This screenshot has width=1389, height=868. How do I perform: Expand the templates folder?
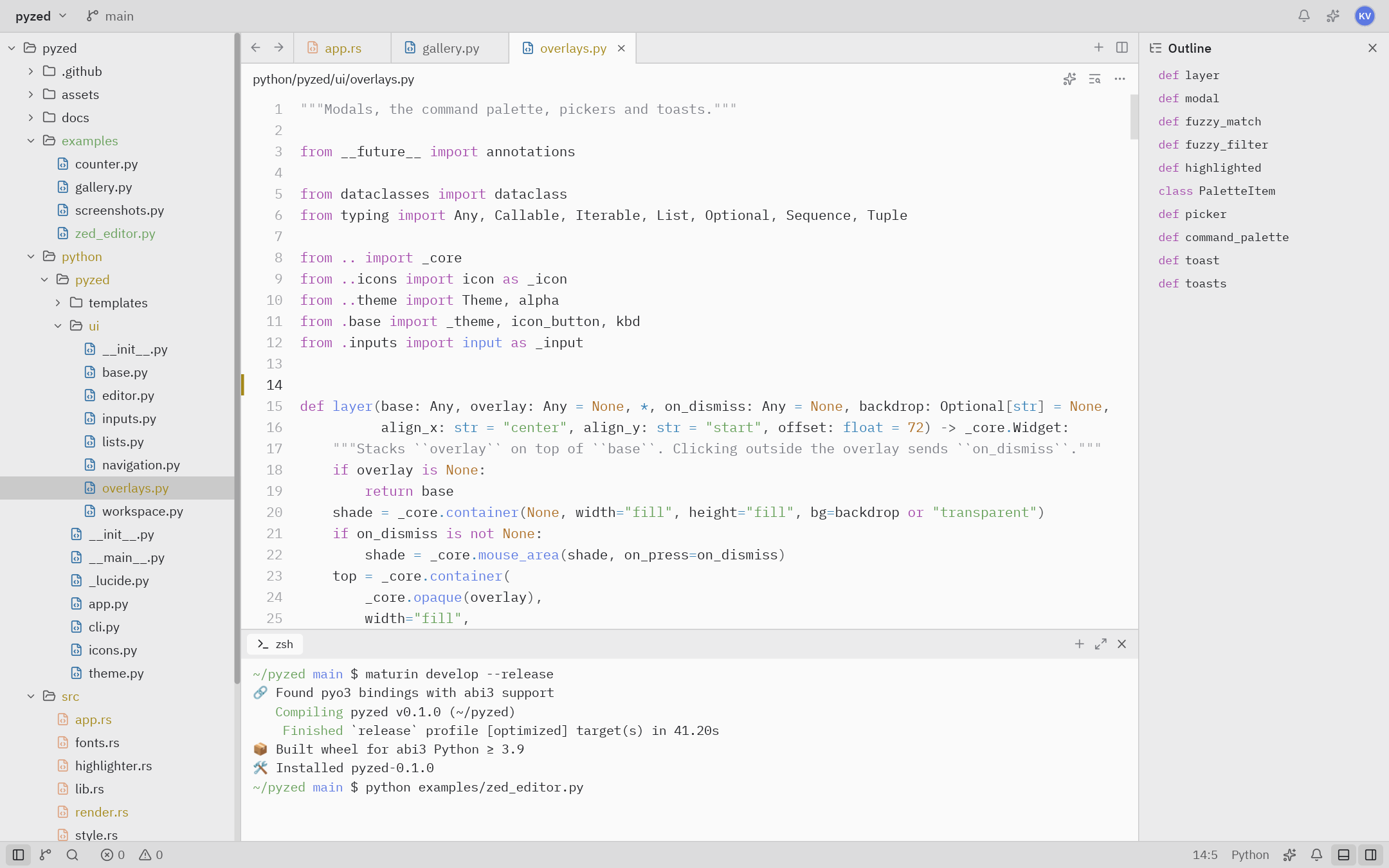pyautogui.click(x=57, y=303)
